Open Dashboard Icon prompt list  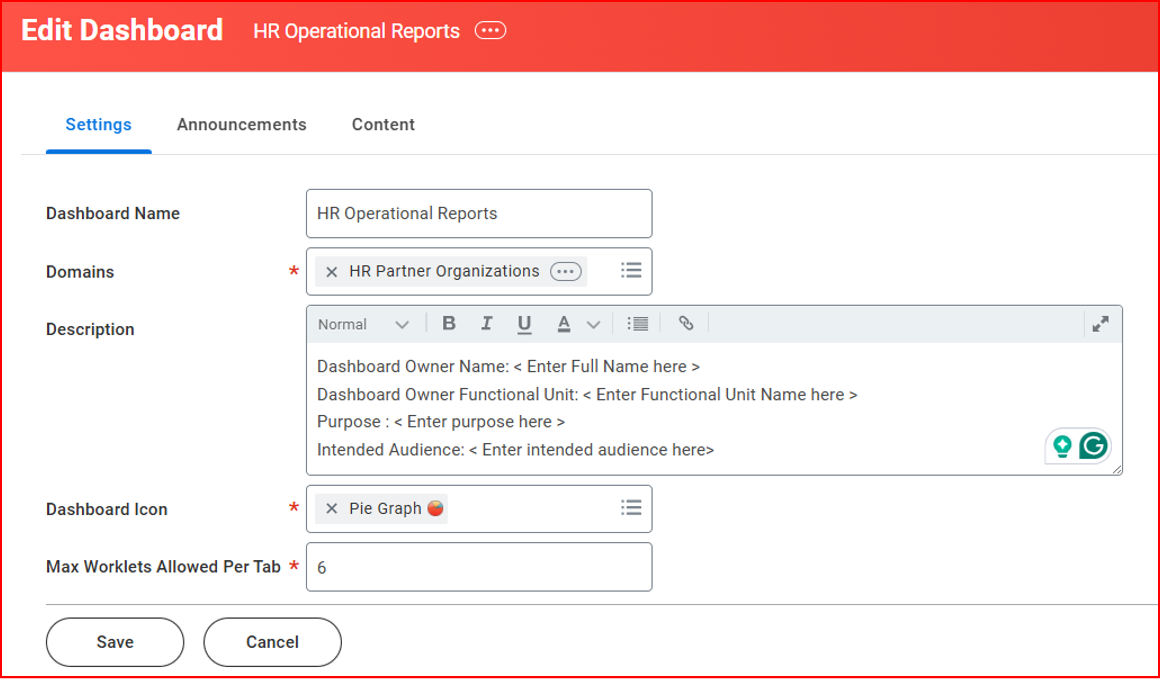tap(631, 508)
